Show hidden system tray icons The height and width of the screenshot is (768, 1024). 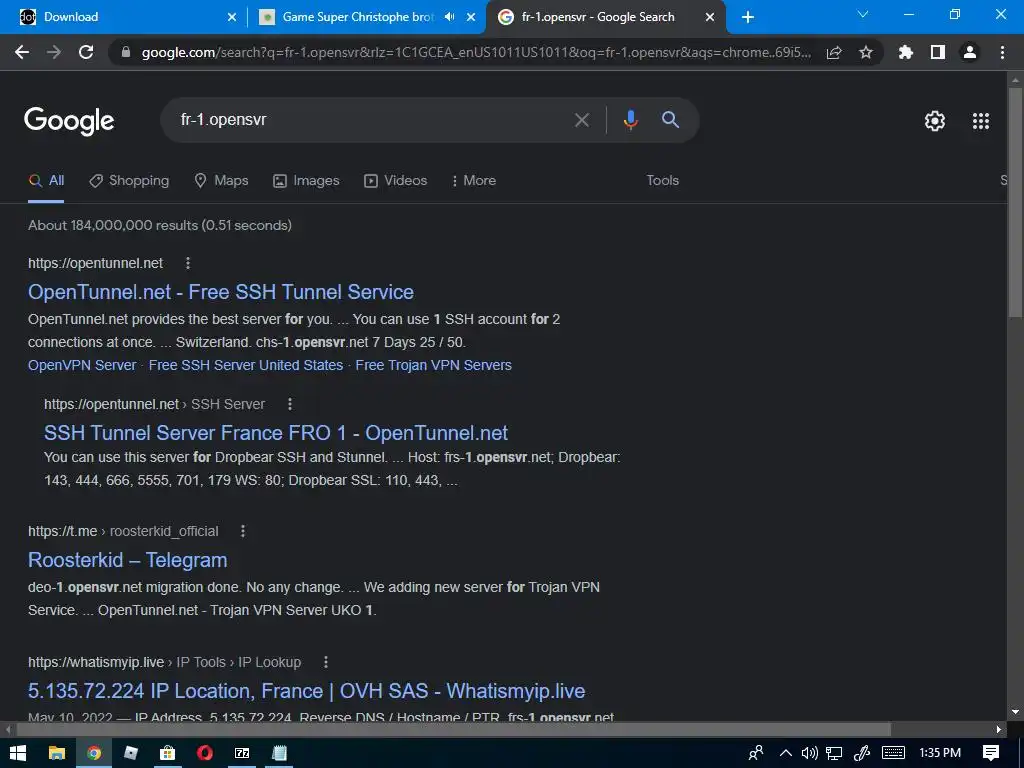coord(786,753)
